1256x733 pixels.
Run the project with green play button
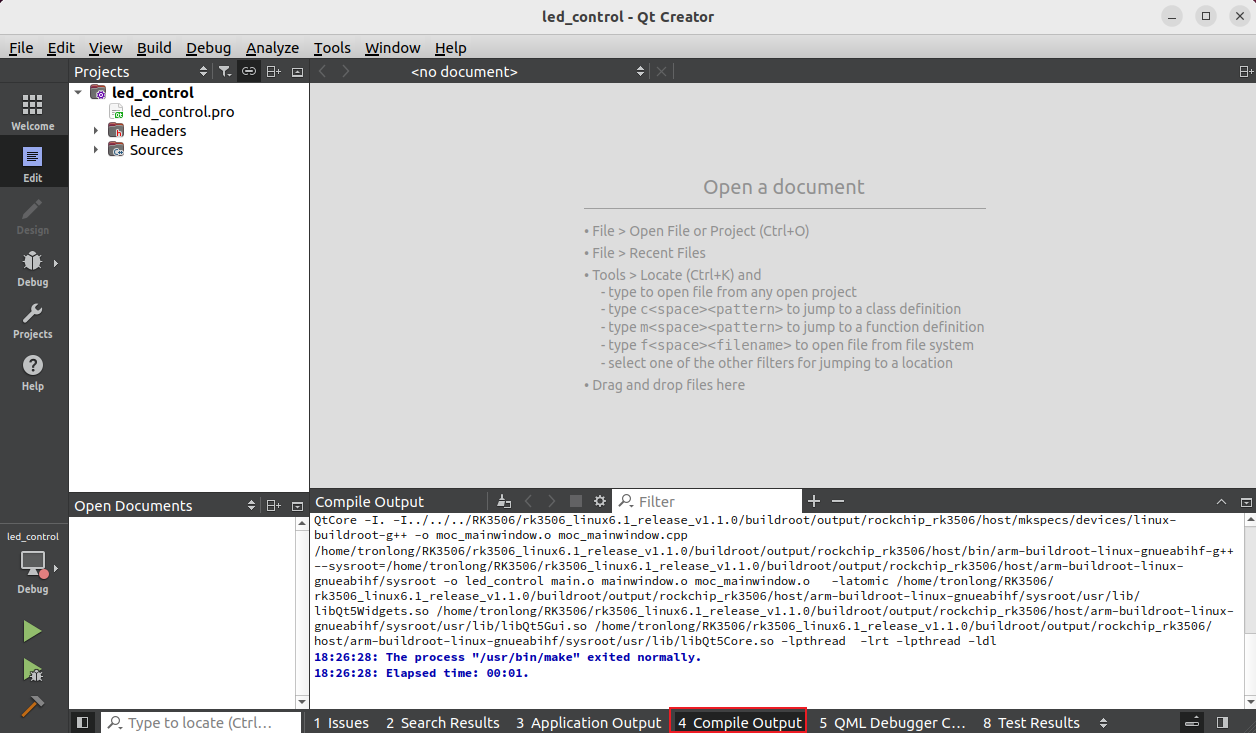click(32, 631)
